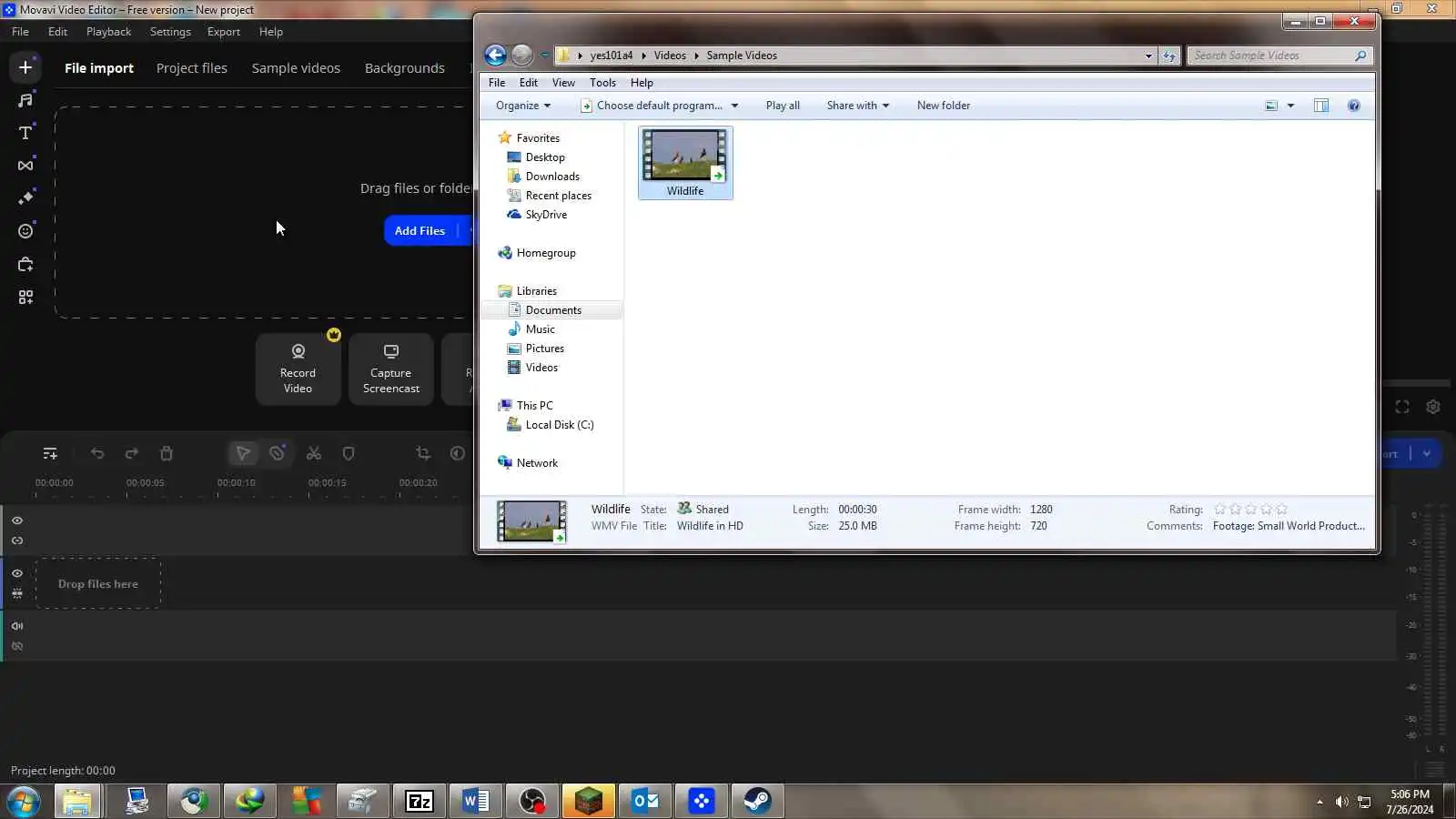The image size is (1456, 819).
Task: Click the add track icon on timeline toolbar
Action: pos(50,453)
